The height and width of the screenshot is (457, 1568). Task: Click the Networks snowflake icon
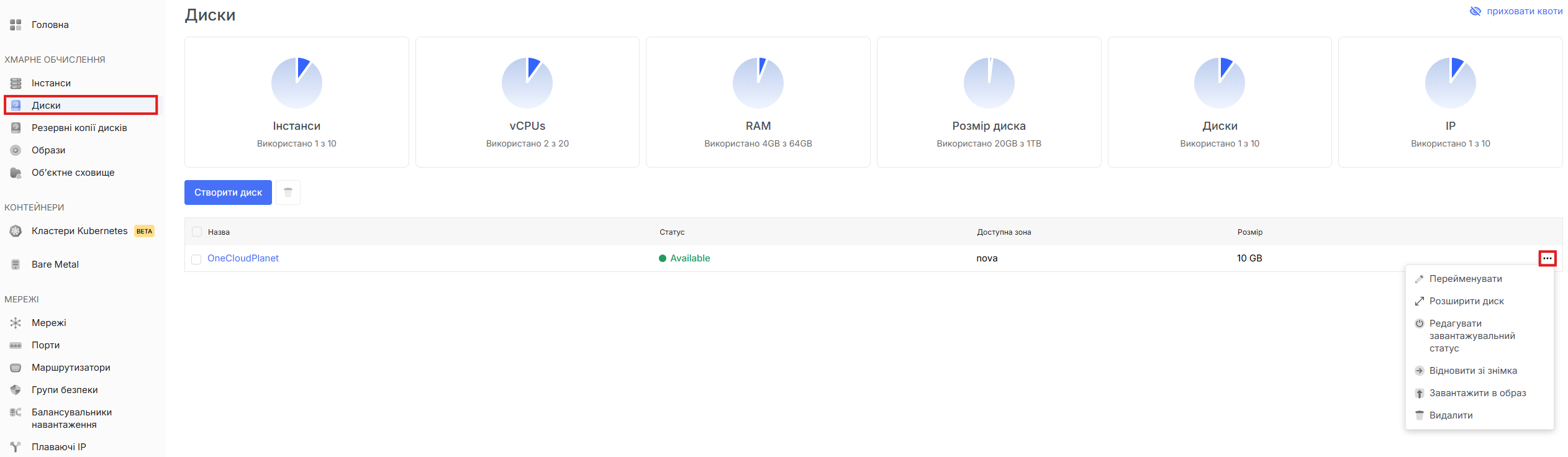click(x=16, y=323)
